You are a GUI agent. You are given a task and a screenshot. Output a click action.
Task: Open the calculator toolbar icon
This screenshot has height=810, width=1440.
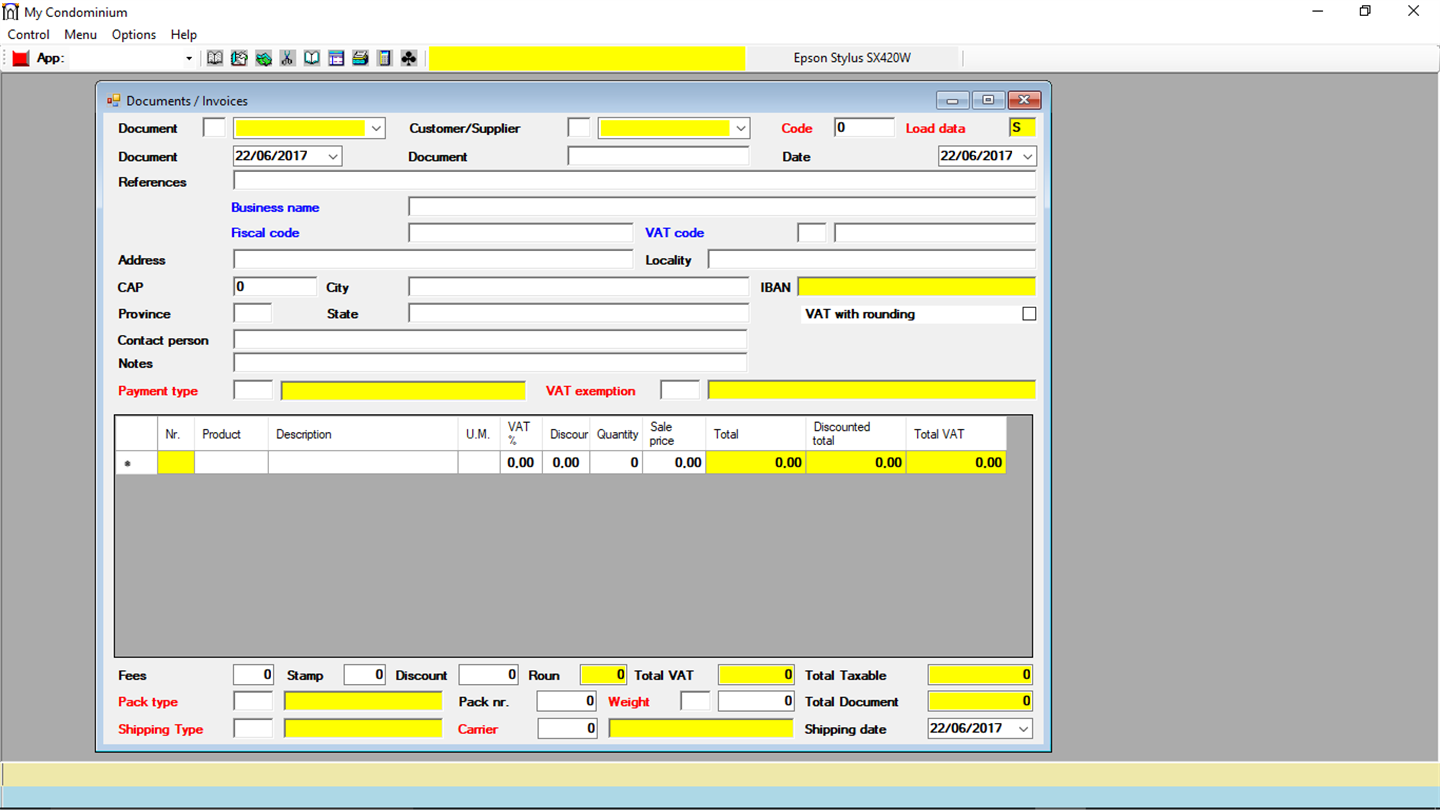384,58
